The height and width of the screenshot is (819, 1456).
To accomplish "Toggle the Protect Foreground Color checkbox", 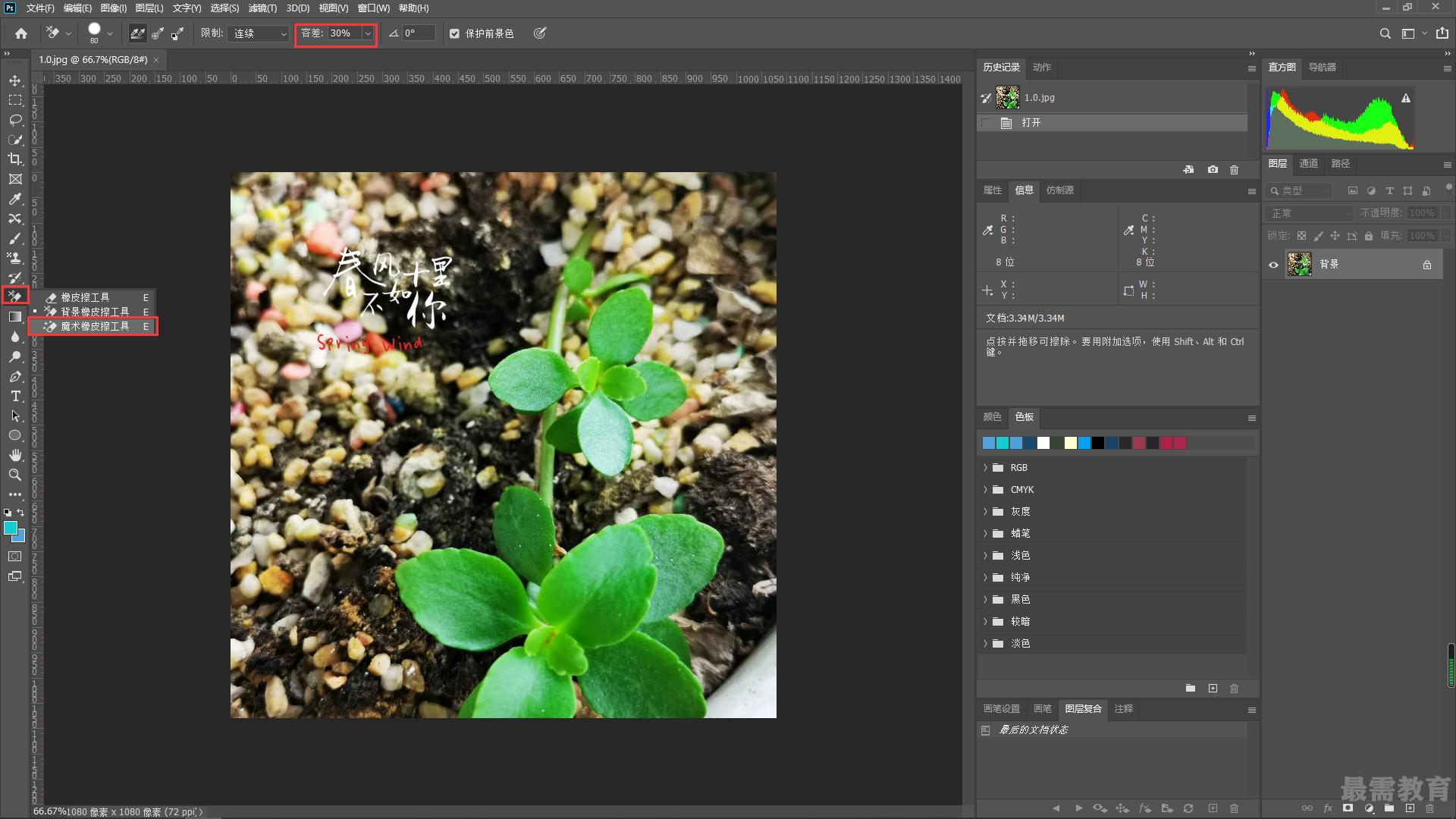I will tap(454, 33).
